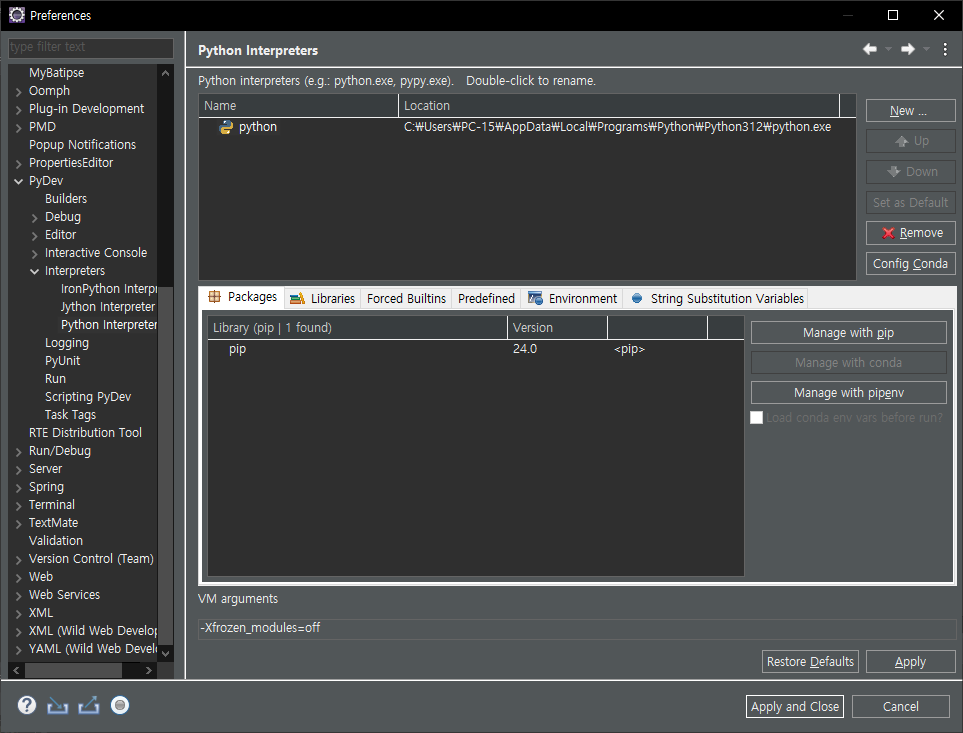Expand the Plug-in Development node
The height and width of the screenshot is (733, 963).
coord(18,109)
